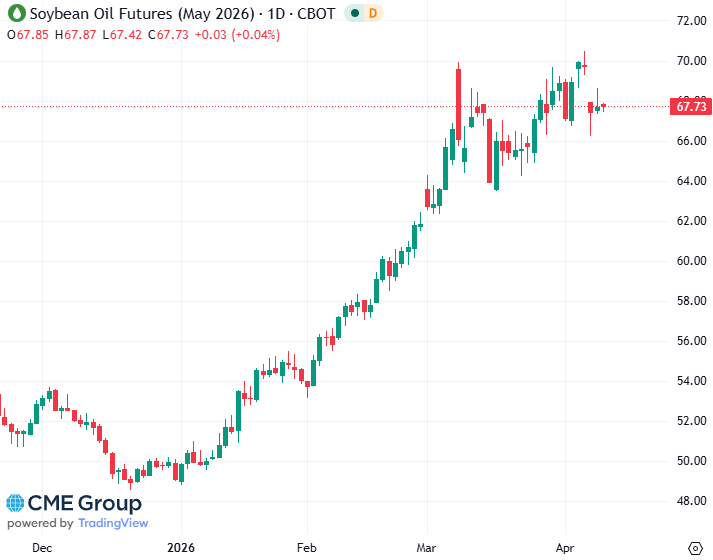
Task: Click the CME Group globe logo
Action: [x=15, y=503]
